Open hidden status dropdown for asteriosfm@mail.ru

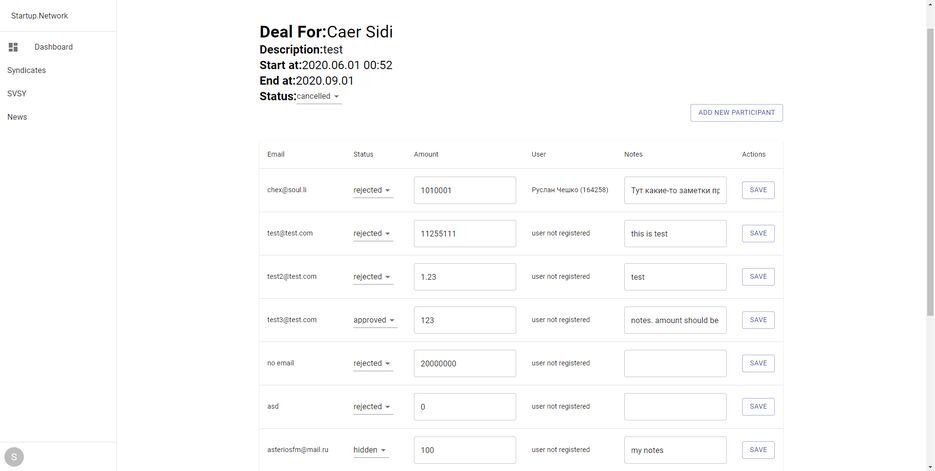tap(370, 450)
